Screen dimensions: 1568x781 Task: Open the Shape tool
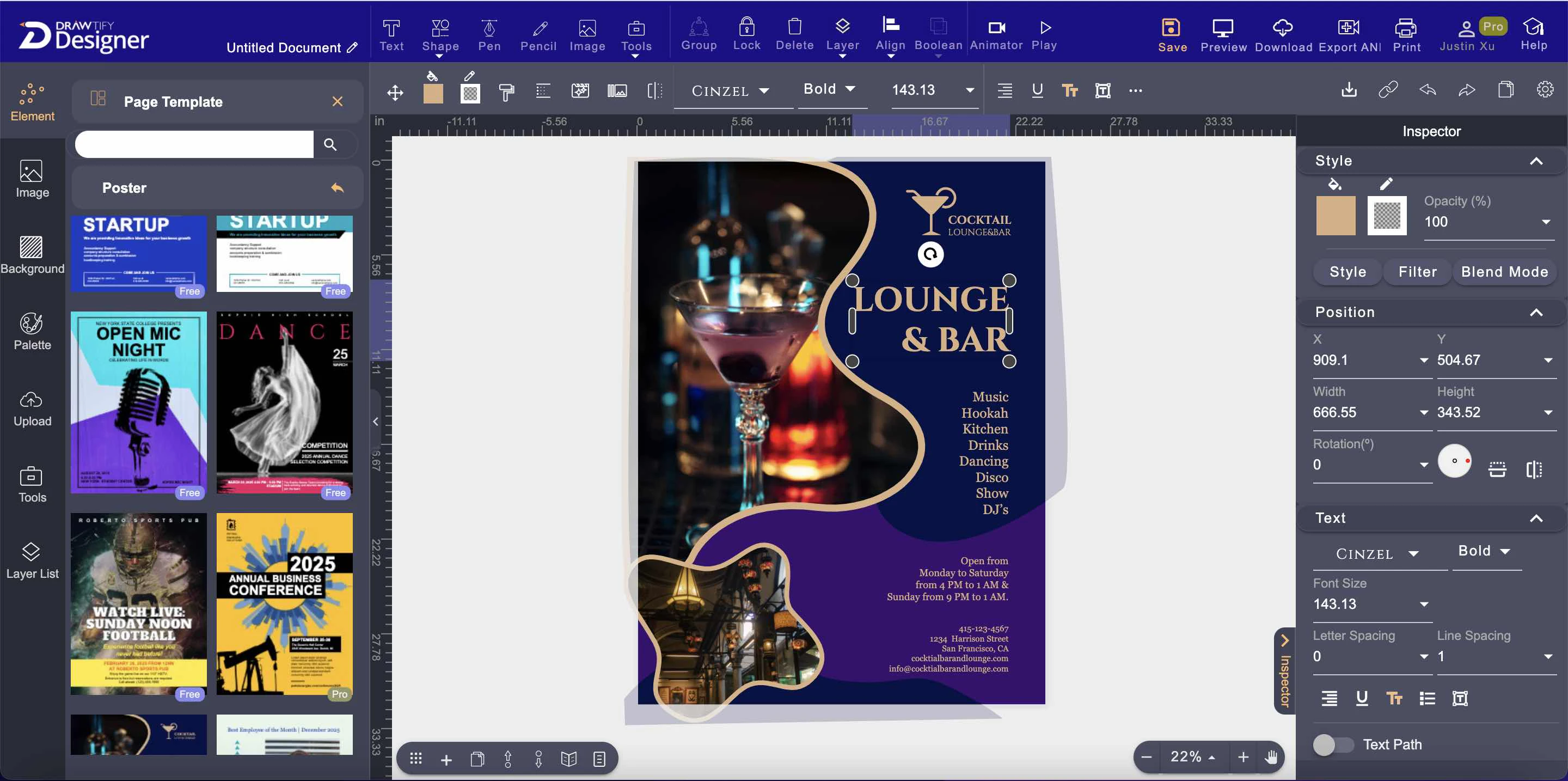coord(440,33)
